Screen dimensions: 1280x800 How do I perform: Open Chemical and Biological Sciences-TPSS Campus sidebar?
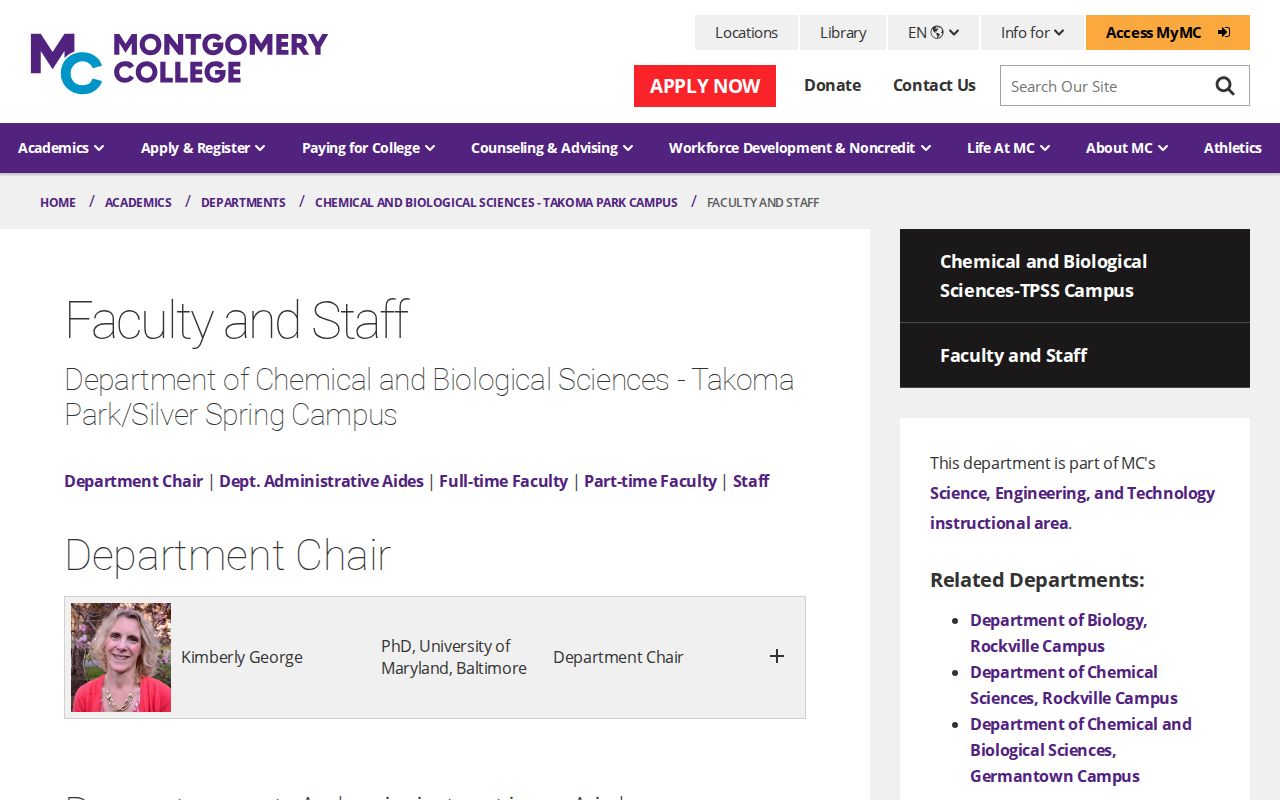1075,276
